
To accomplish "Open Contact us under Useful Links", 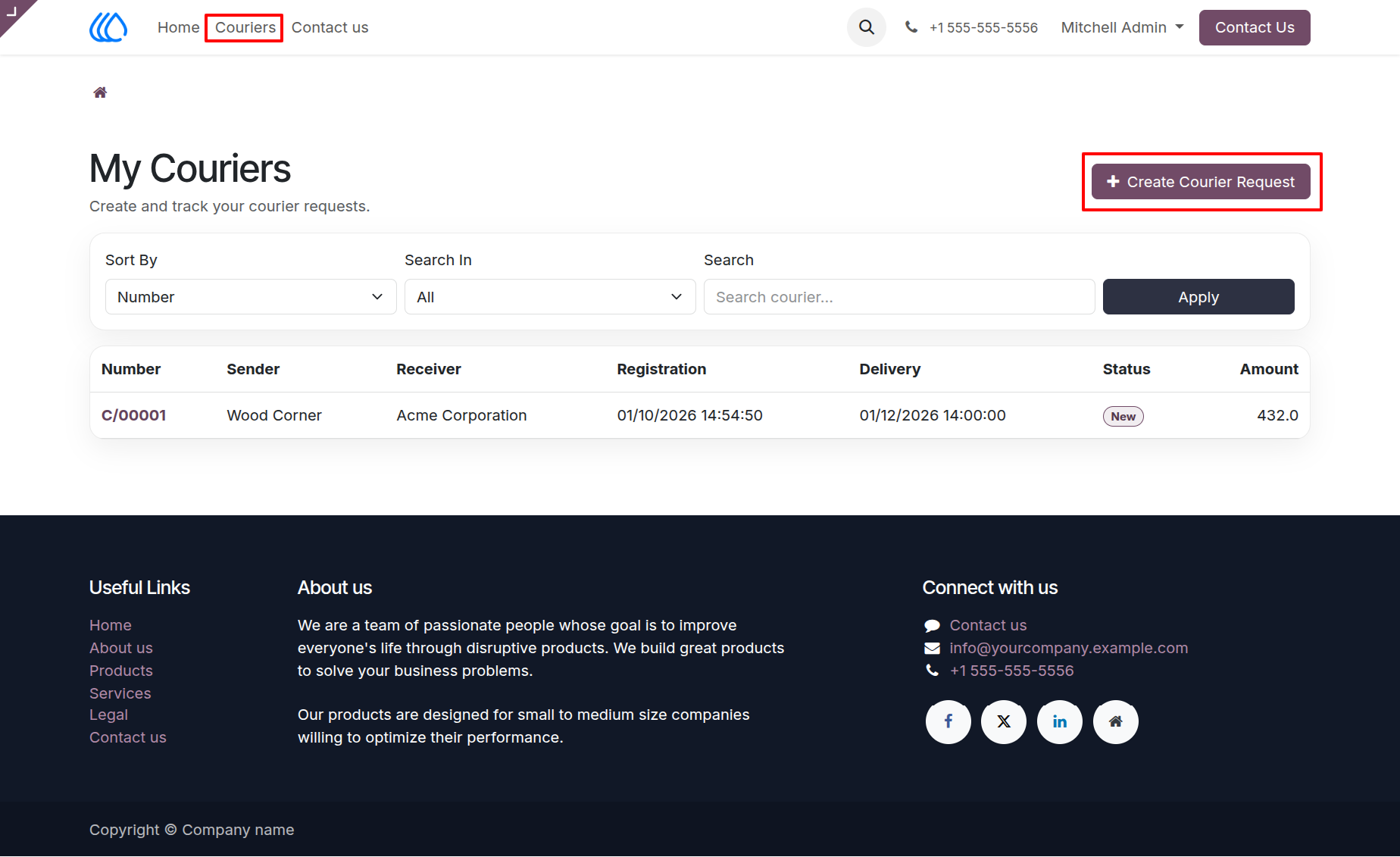I will coord(128,737).
